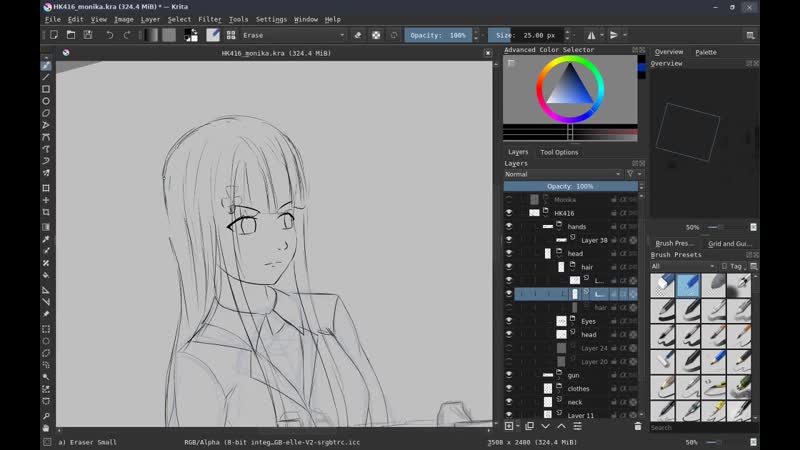
Task: Show the hidden Monika layer
Action: (x=509, y=199)
